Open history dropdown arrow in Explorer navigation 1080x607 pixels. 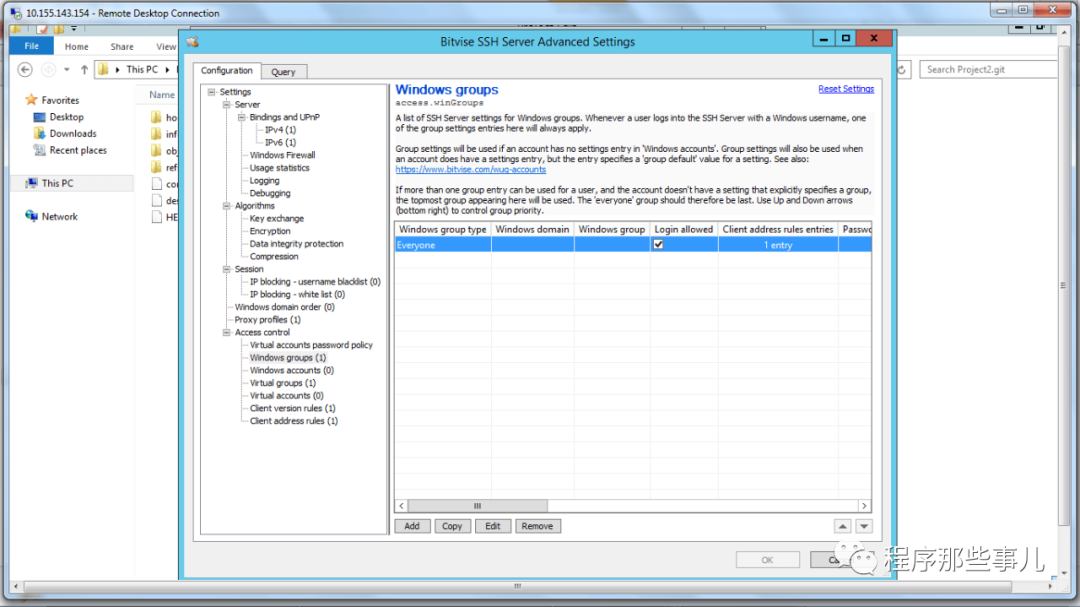tap(67, 70)
